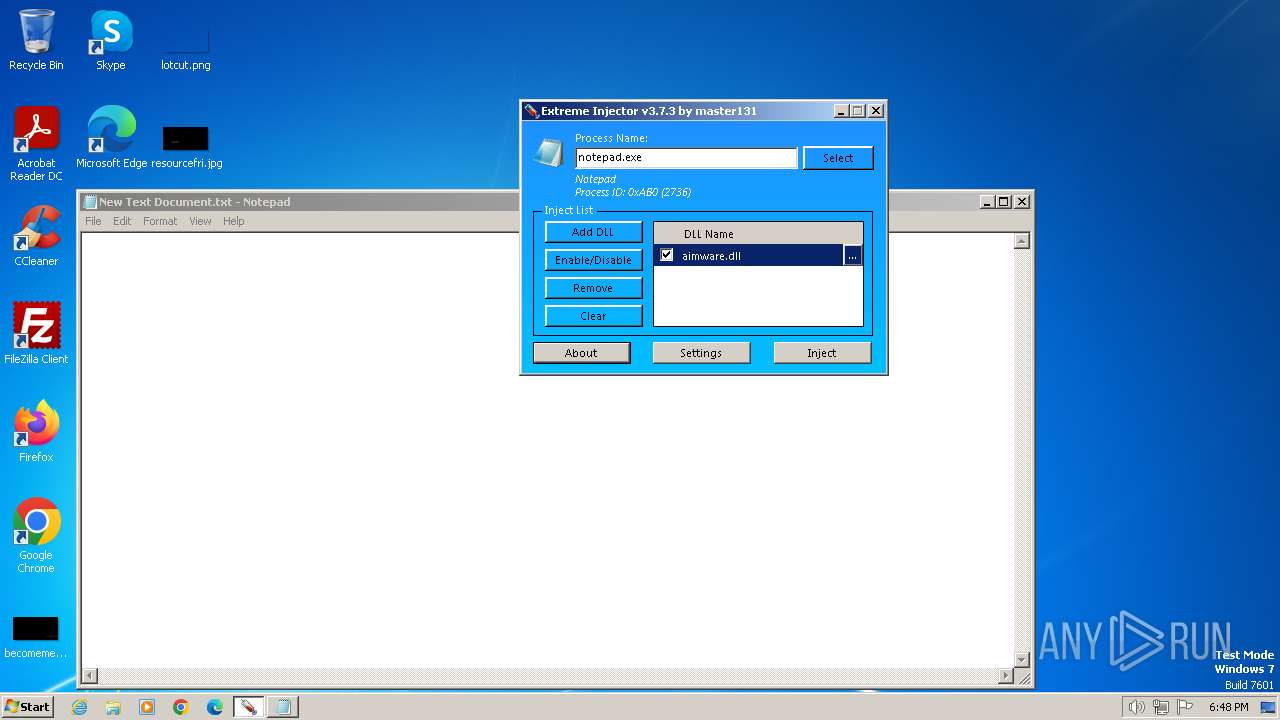
Task: Click the Process Name input field
Action: (x=686, y=158)
